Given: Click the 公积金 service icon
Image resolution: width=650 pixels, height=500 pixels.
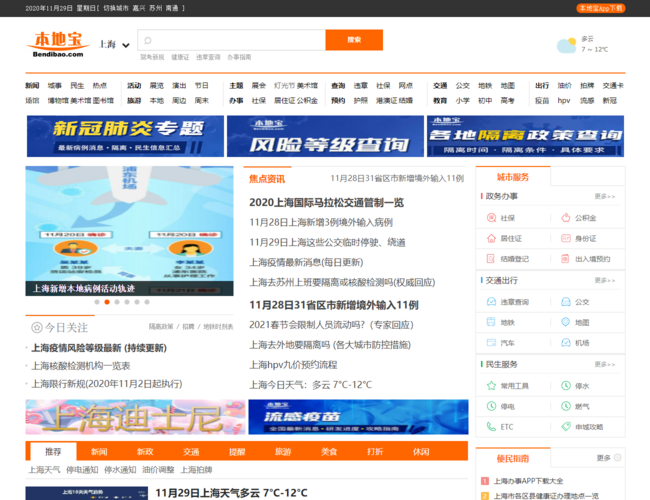Looking at the screenshot, I should pyautogui.click(x=566, y=218).
